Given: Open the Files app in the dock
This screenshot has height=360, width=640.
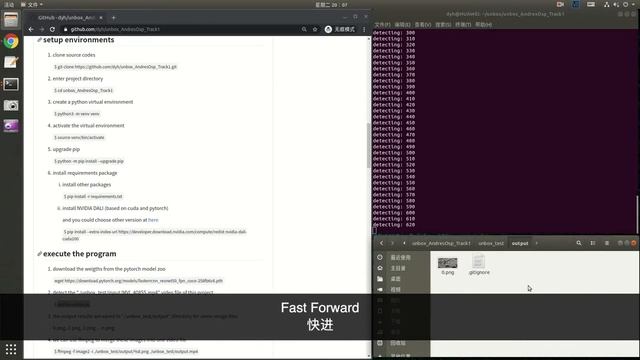Looking at the screenshot, I should click(x=11, y=20).
